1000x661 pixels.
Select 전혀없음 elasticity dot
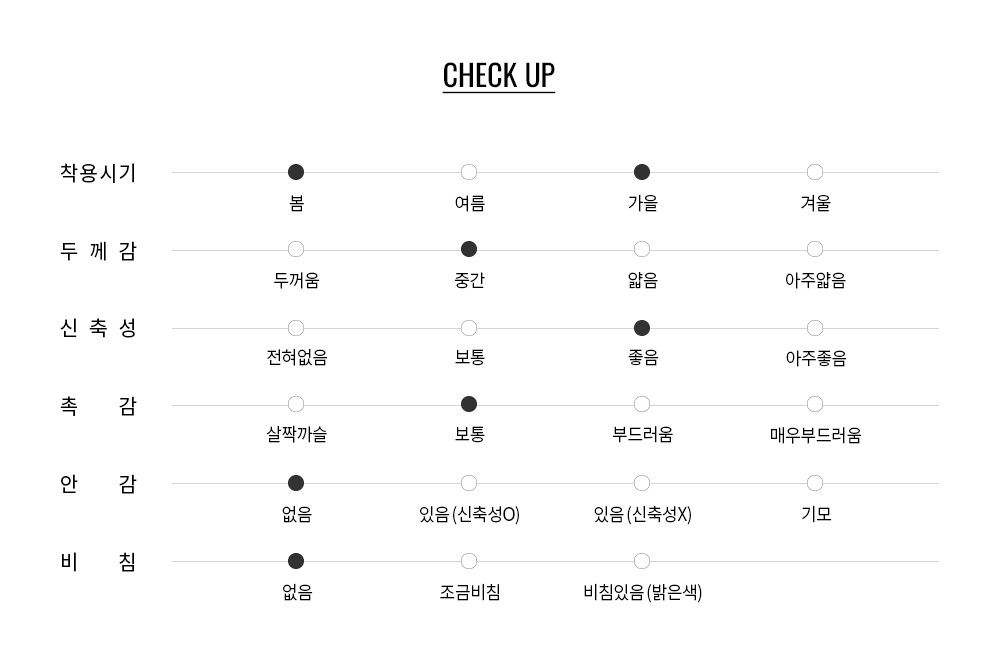296,328
